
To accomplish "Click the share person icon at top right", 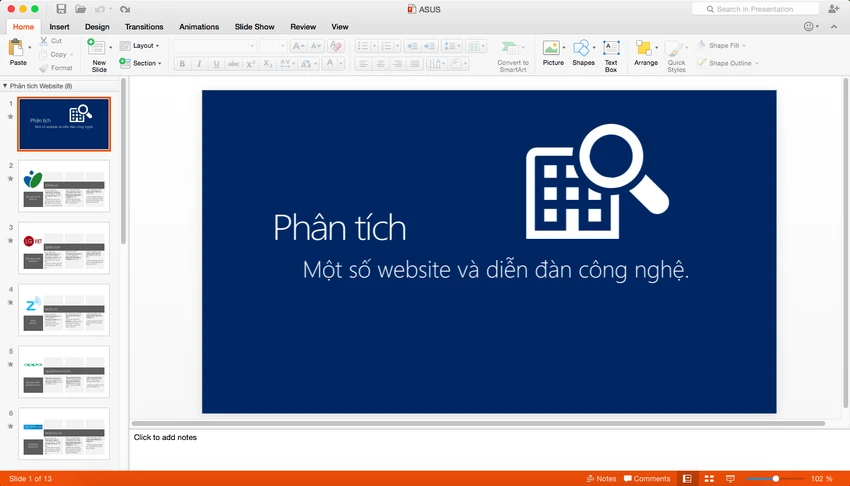I will click(833, 9).
